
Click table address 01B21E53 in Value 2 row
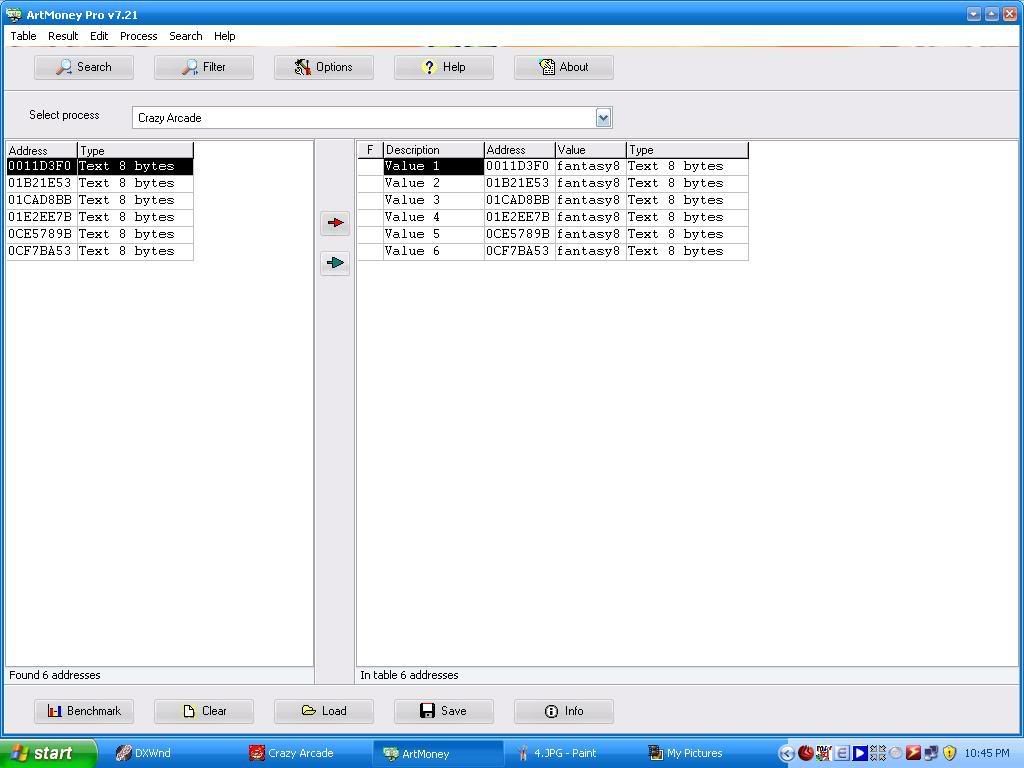[x=520, y=184]
